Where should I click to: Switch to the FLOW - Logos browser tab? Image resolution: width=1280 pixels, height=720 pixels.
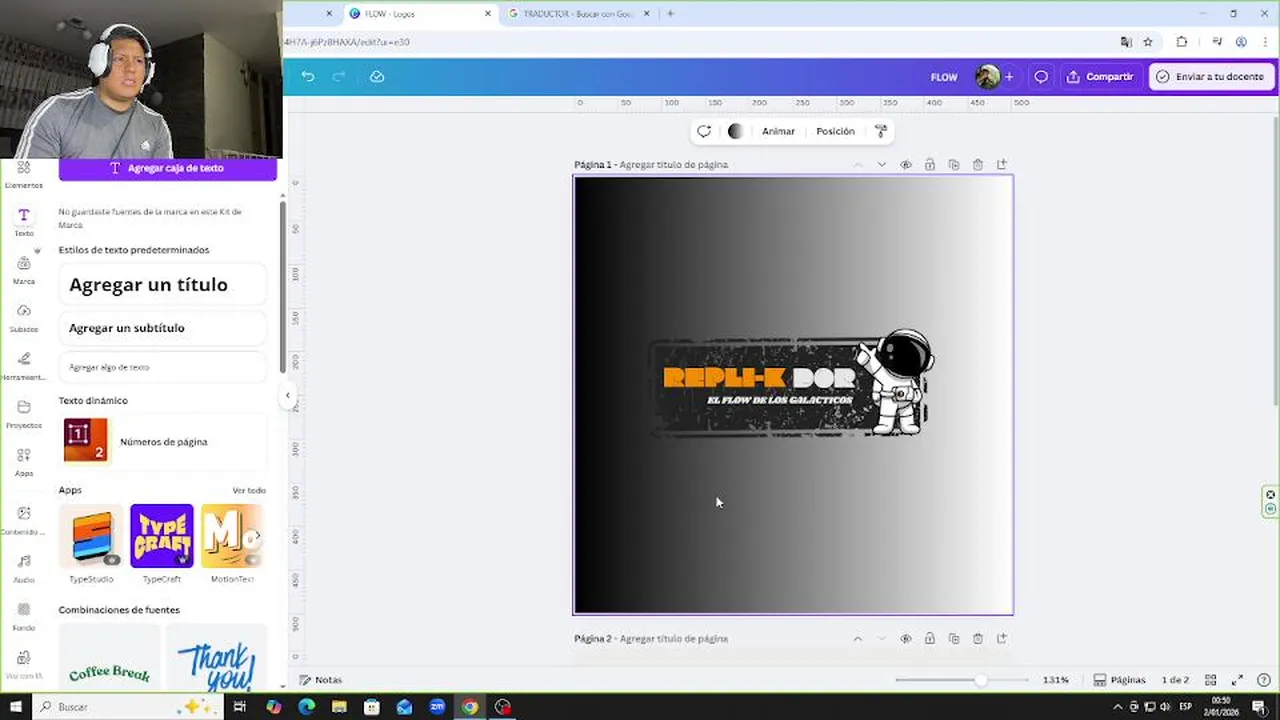click(x=418, y=14)
